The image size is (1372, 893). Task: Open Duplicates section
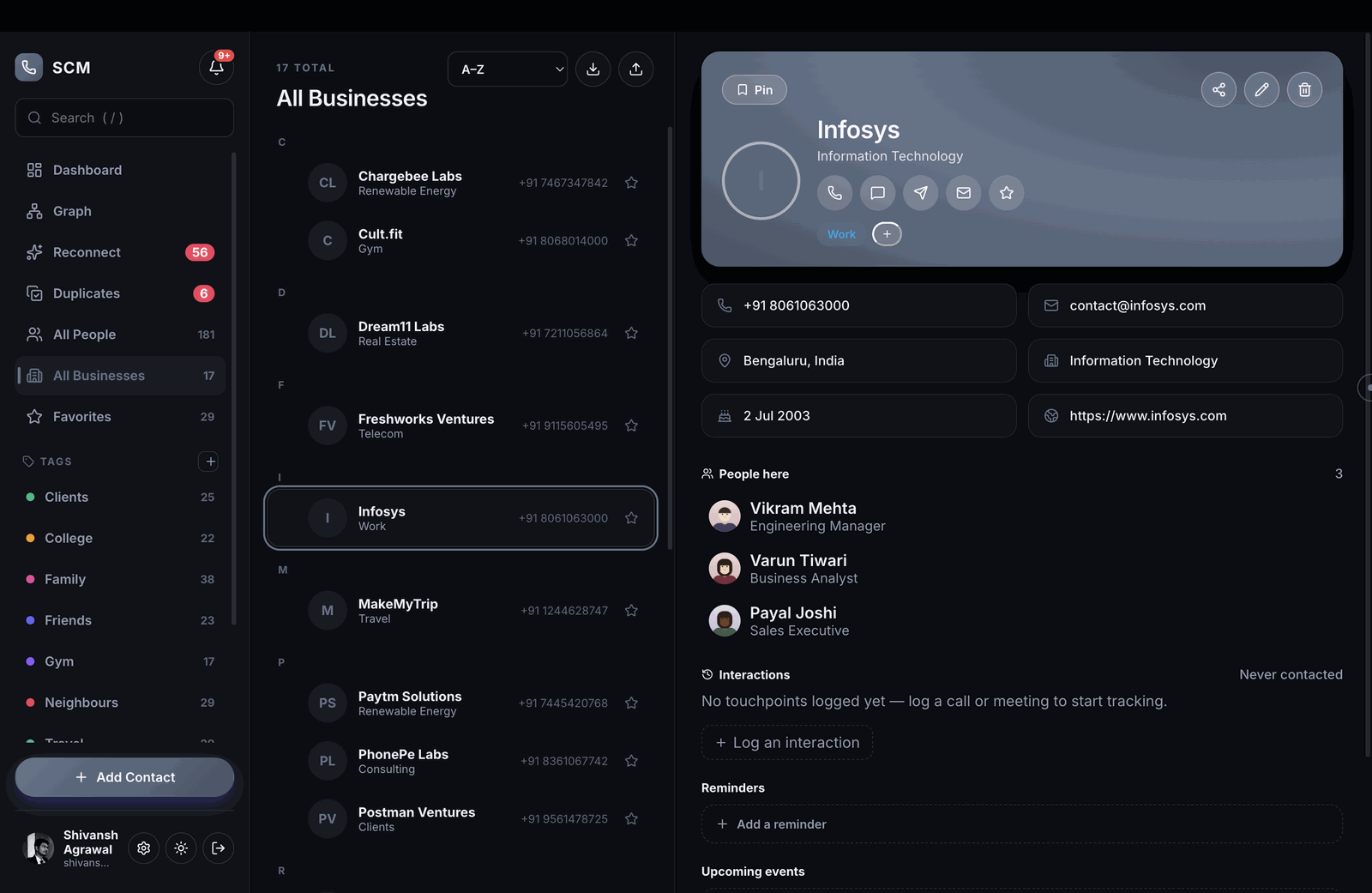120,293
